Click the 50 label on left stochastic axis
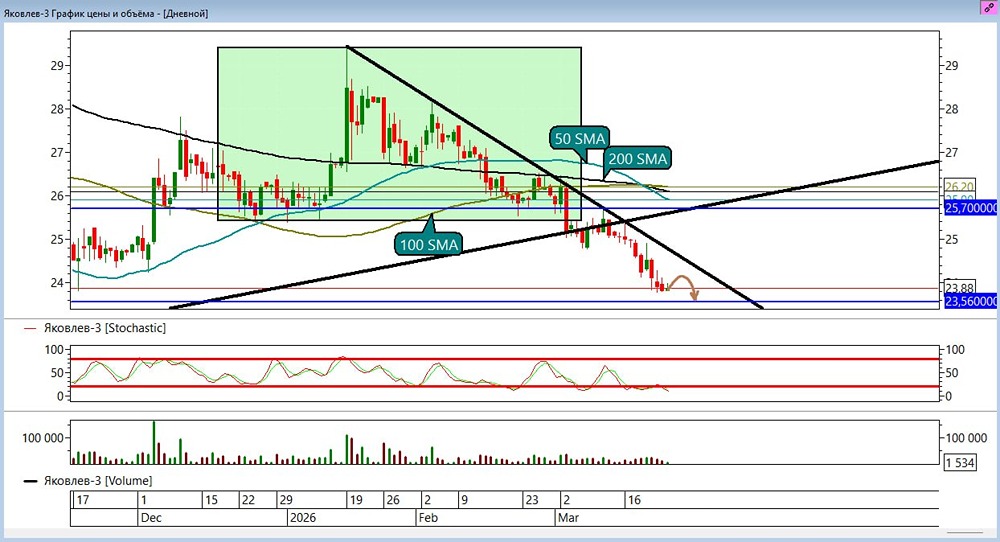The image size is (1000, 542). click(57, 372)
